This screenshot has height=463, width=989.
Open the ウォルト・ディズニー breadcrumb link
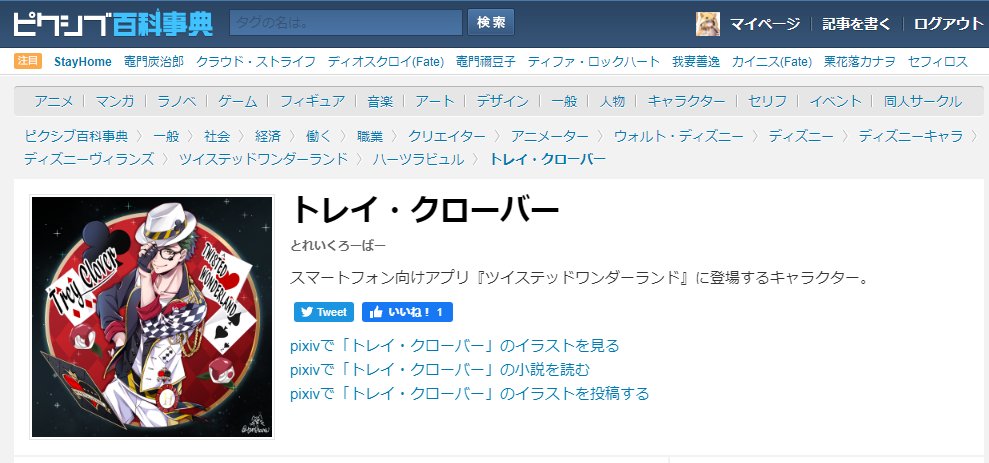tap(678, 136)
